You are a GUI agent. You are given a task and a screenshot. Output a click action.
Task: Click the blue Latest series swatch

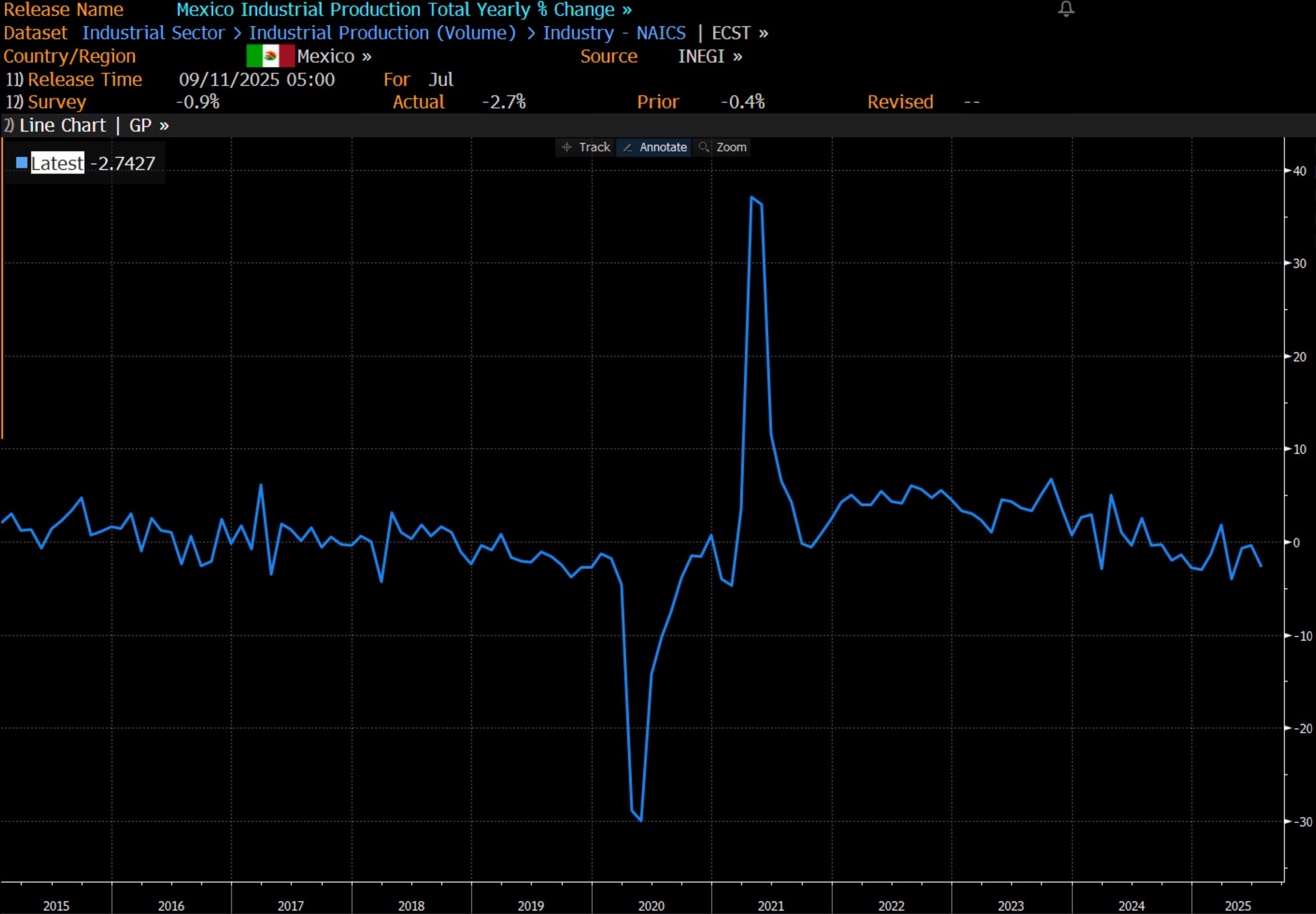22,163
